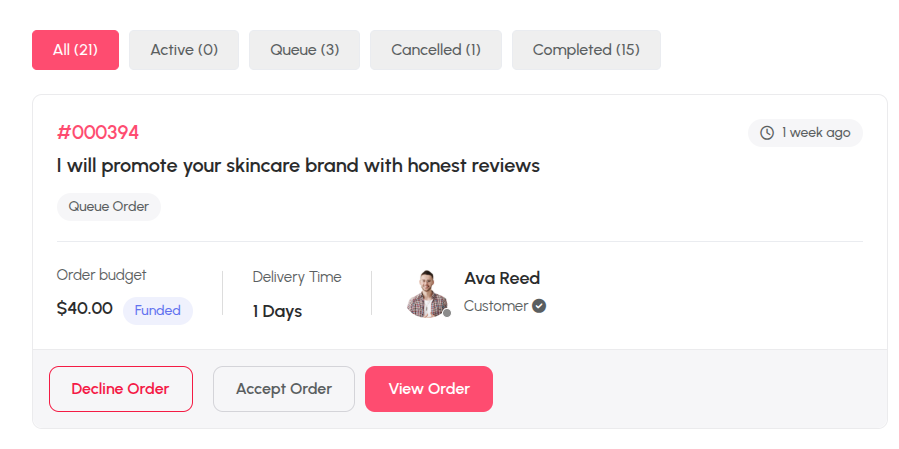Click the clock icon beside 1 week ago

pyautogui.click(x=767, y=133)
